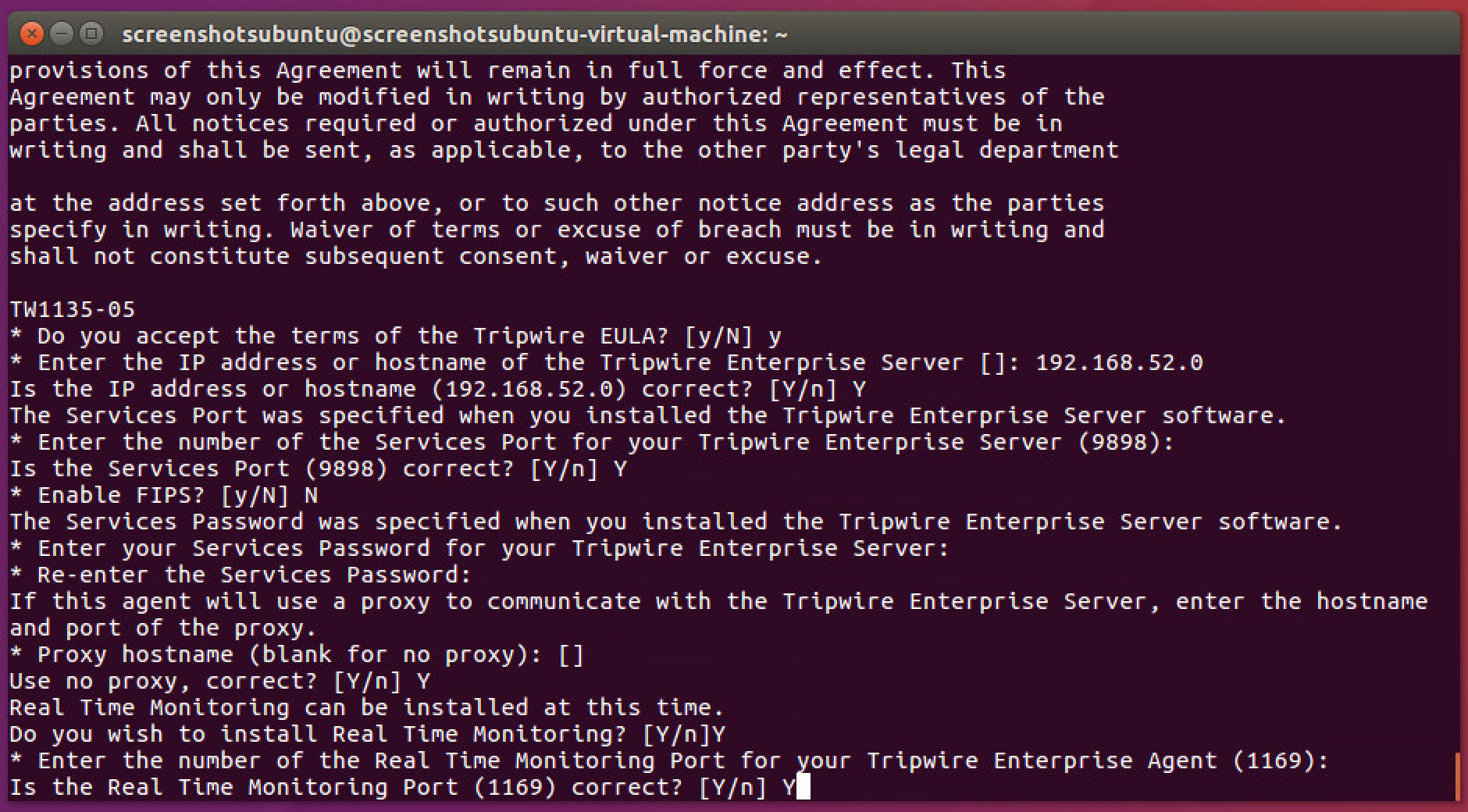Image resolution: width=1468 pixels, height=812 pixels.
Task: Click the Services Port (9898) correct line
Action: tap(318, 468)
